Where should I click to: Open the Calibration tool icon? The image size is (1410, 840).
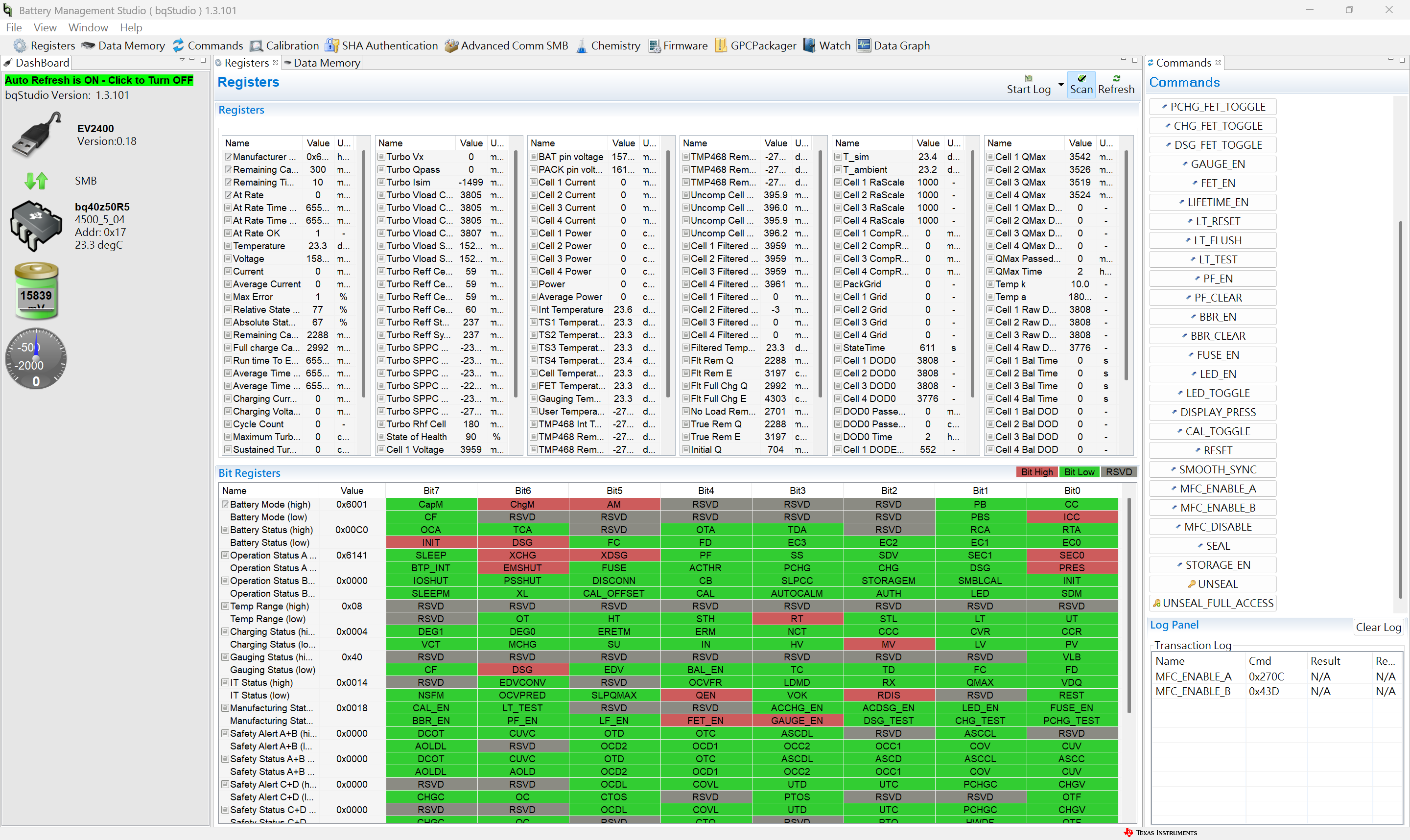(257, 46)
